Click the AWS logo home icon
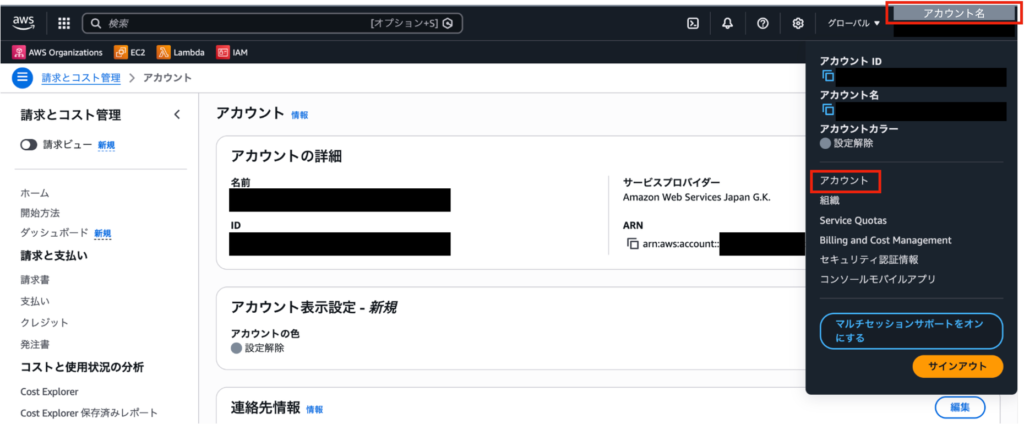 point(24,22)
